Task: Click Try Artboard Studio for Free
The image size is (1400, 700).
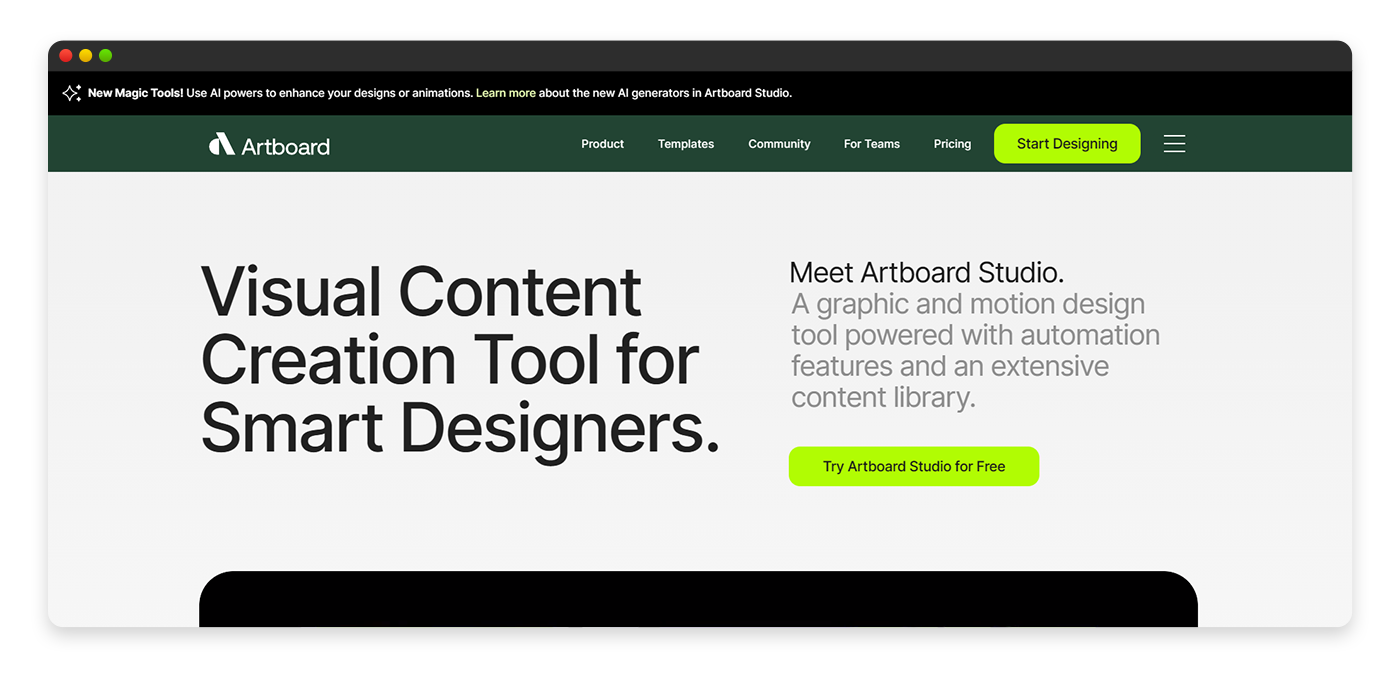Action: (914, 466)
